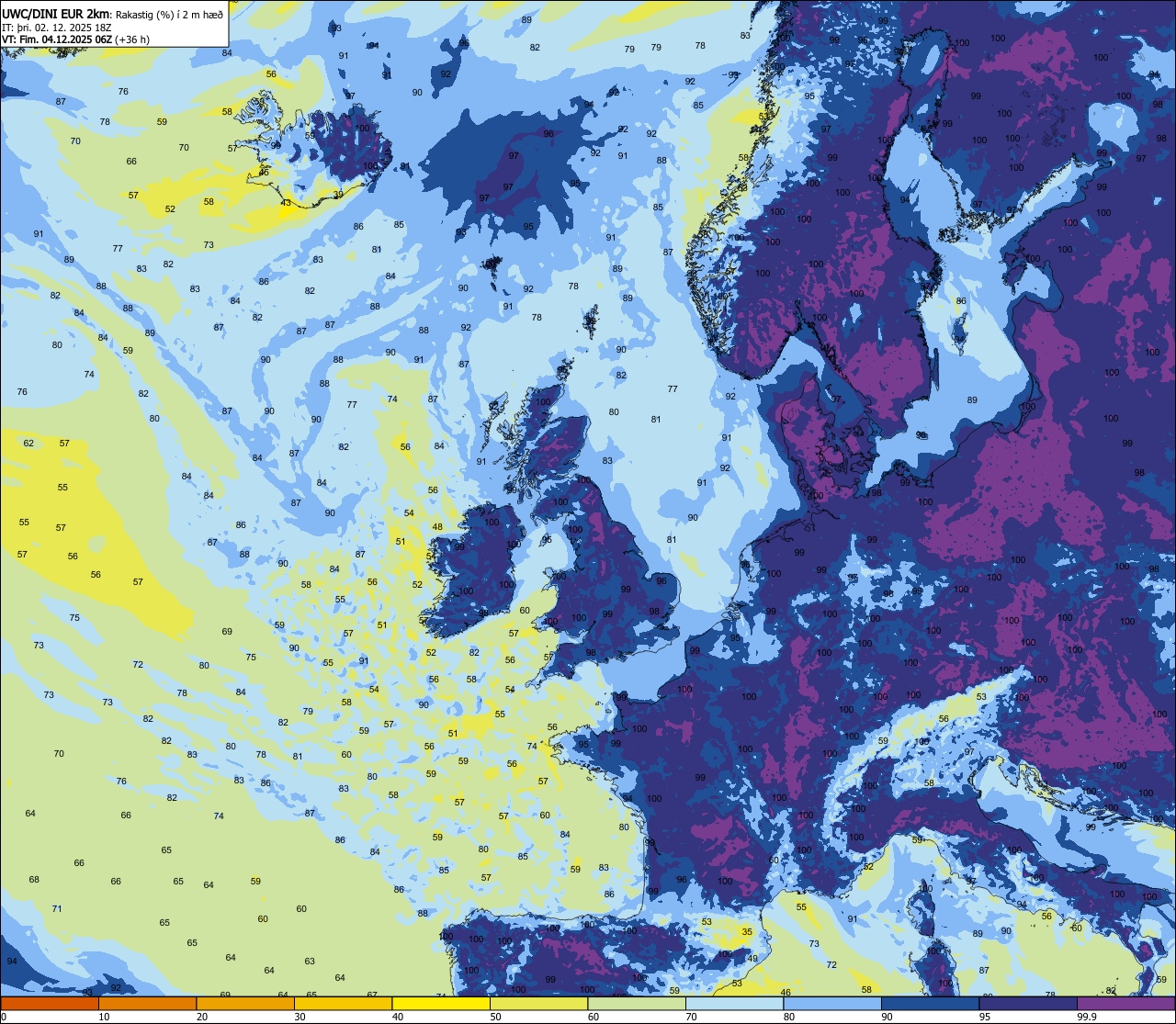Click the 90–95 dark blue legend swatch

point(930,1003)
